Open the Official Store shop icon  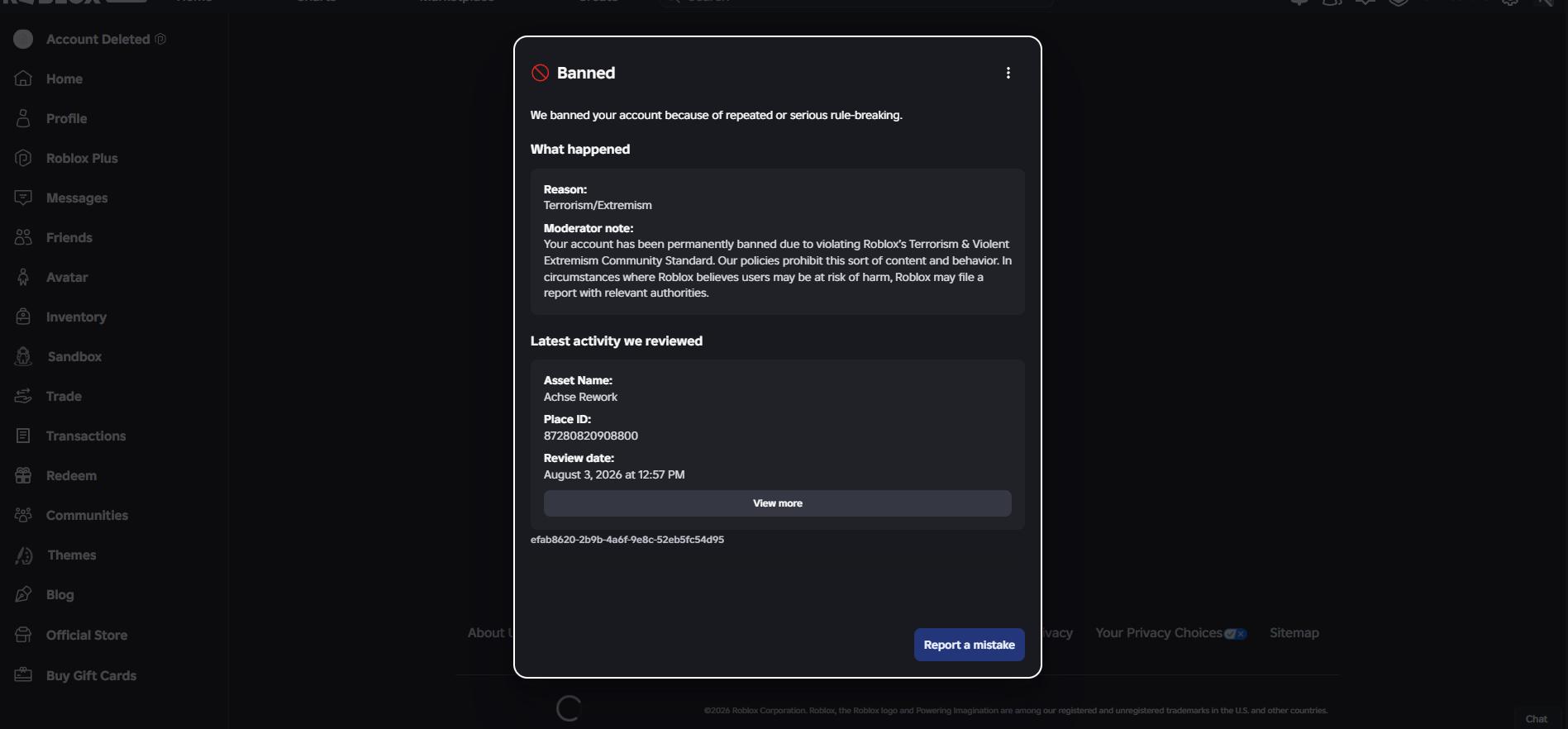tap(23, 635)
